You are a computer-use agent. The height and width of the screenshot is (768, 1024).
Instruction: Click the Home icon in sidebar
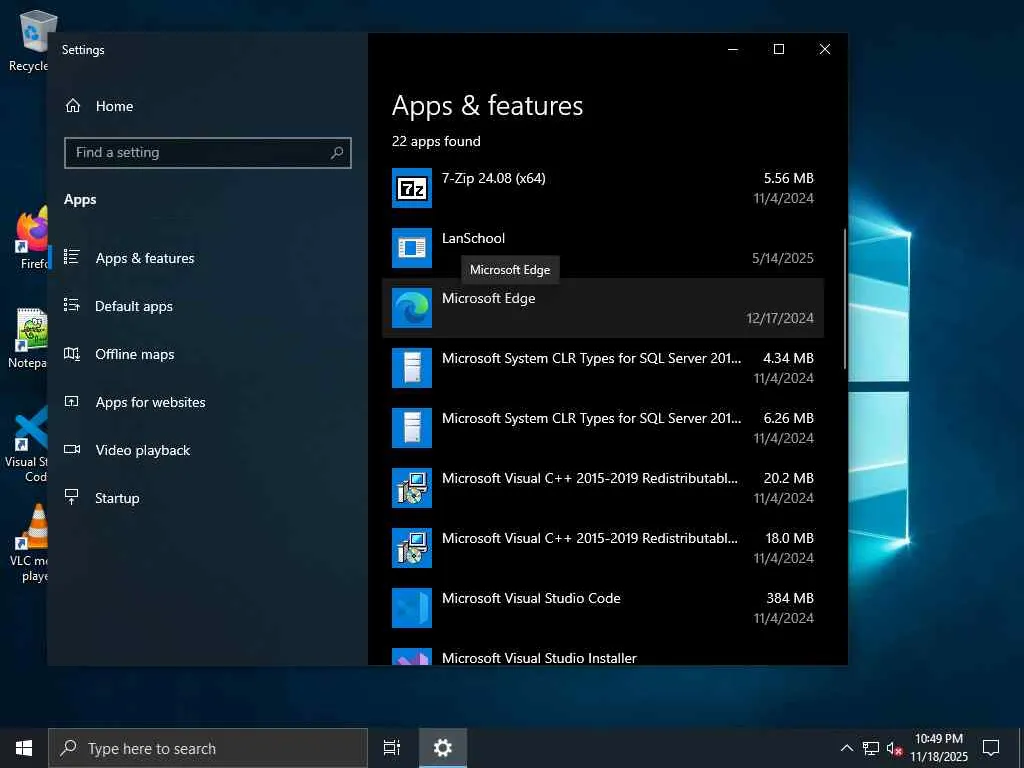(x=72, y=106)
